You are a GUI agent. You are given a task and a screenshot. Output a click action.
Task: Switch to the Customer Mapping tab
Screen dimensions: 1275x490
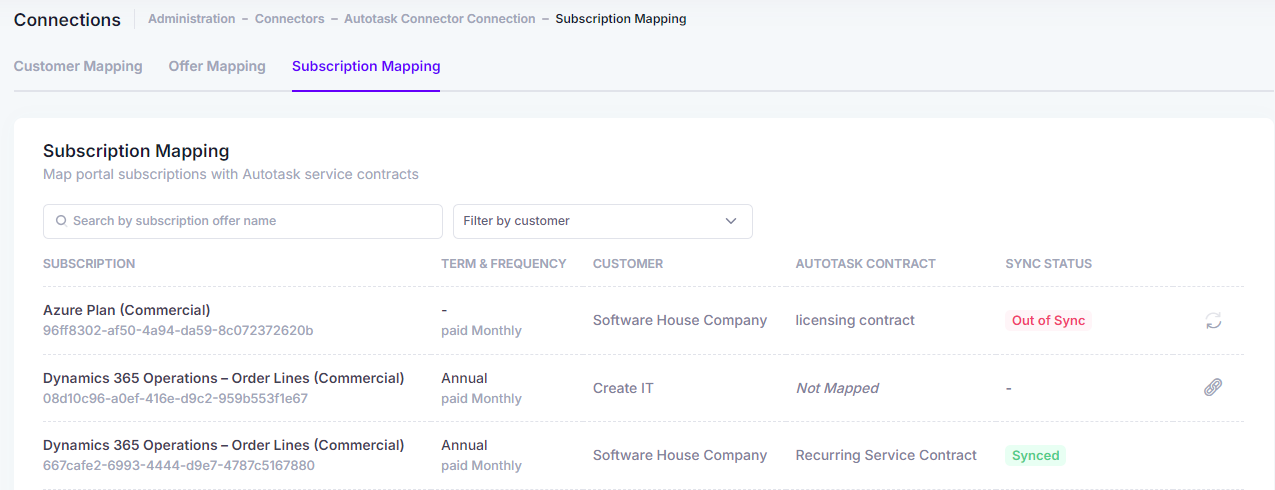point(78,66)
